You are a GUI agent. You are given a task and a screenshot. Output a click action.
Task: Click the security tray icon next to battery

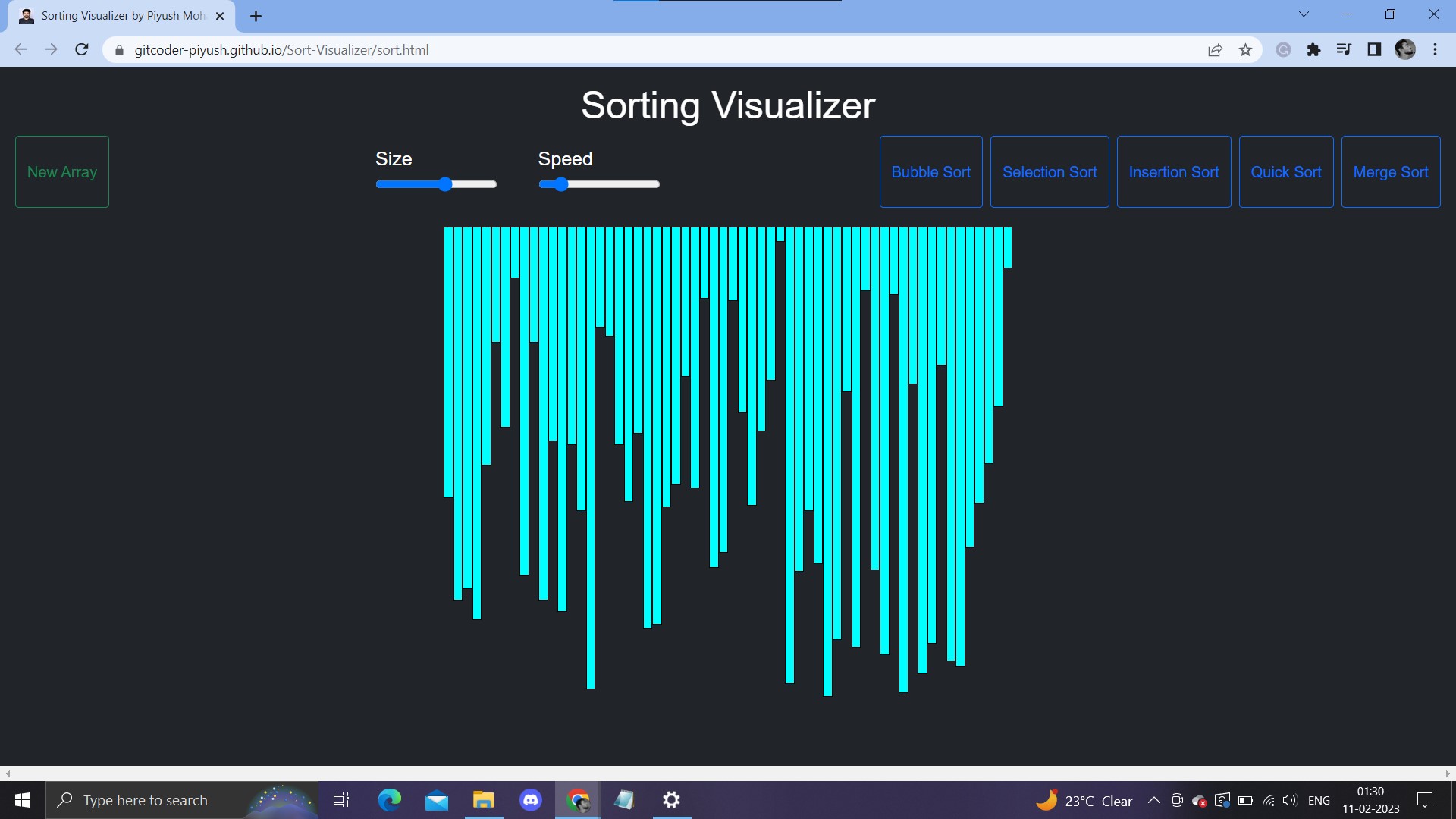pyautogui.click(x=1222, y=800)
